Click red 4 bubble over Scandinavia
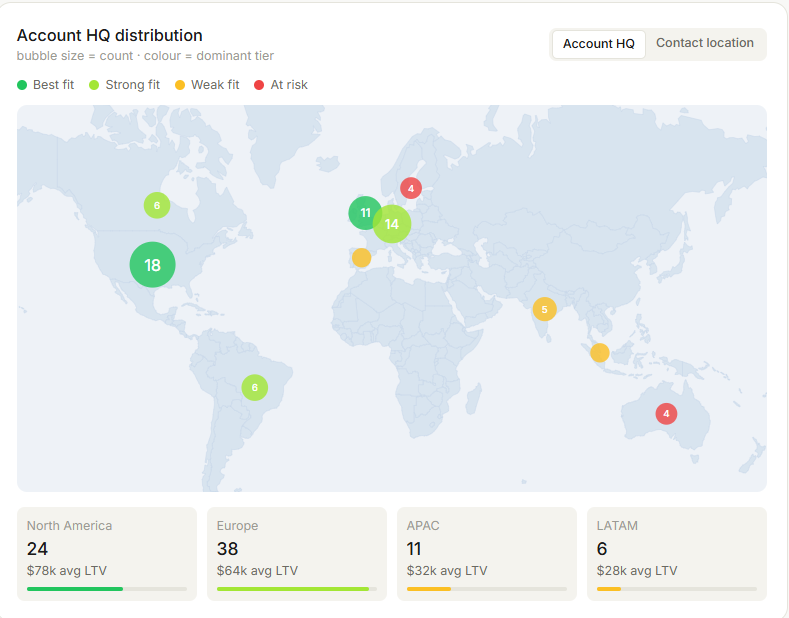 (411, 188)
